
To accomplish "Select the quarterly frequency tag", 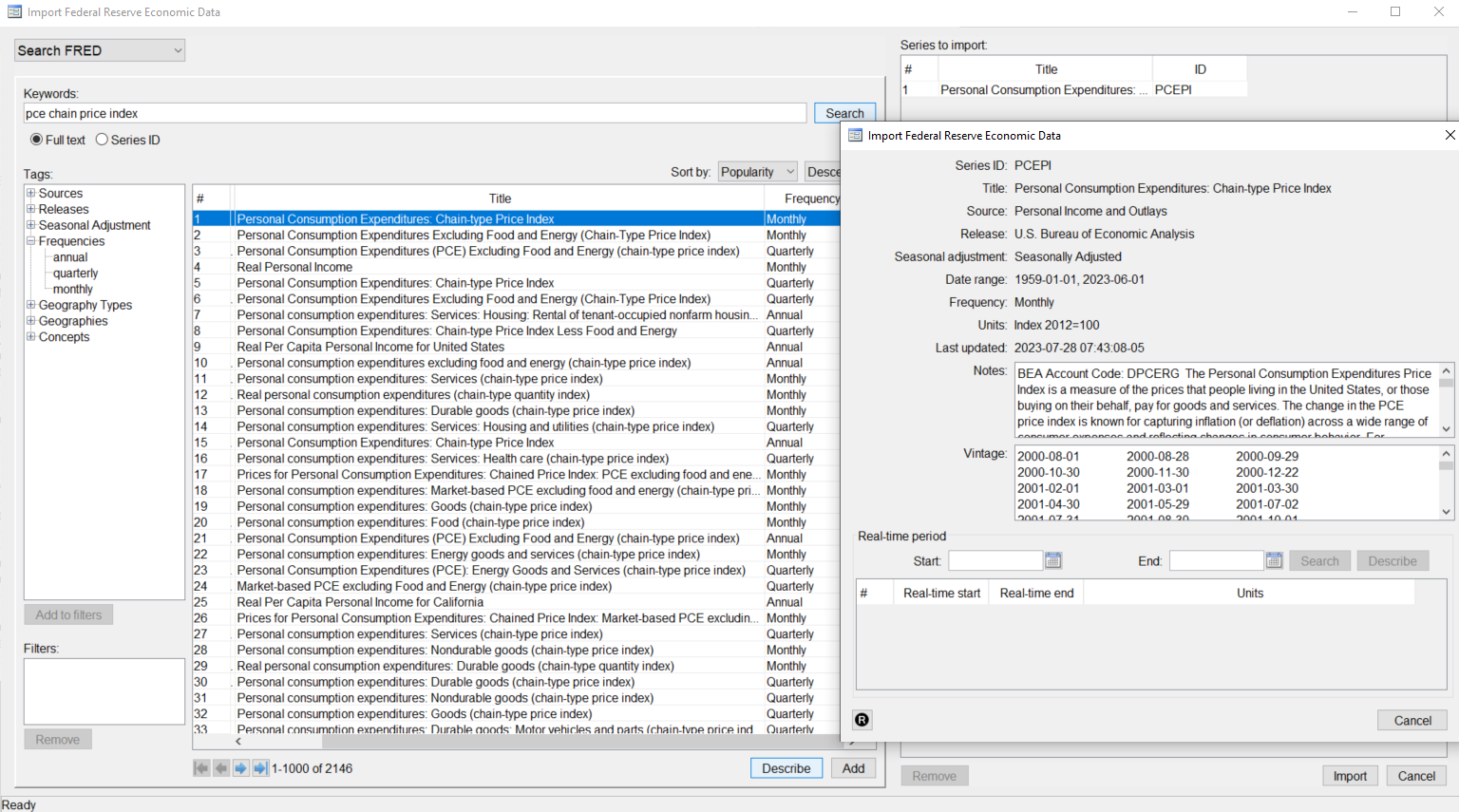I will 76,274.
